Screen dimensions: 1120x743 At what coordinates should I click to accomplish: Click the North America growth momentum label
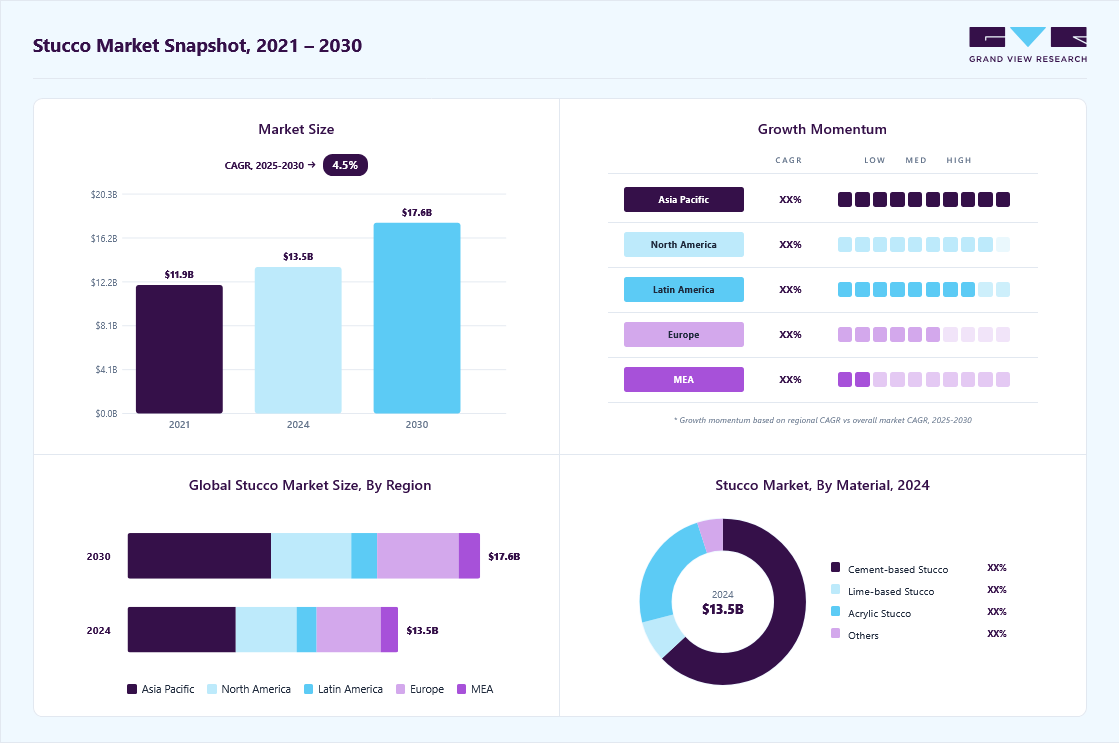(684, 244)
